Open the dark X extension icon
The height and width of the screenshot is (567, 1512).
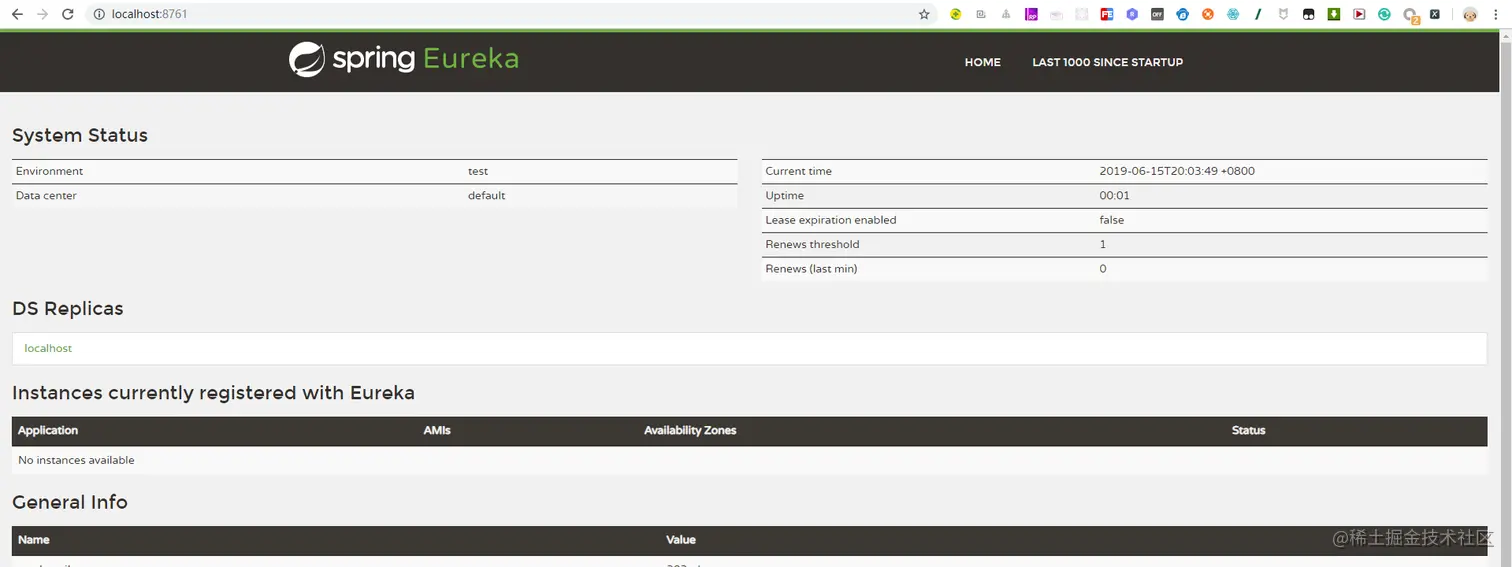click(1434, 14)
